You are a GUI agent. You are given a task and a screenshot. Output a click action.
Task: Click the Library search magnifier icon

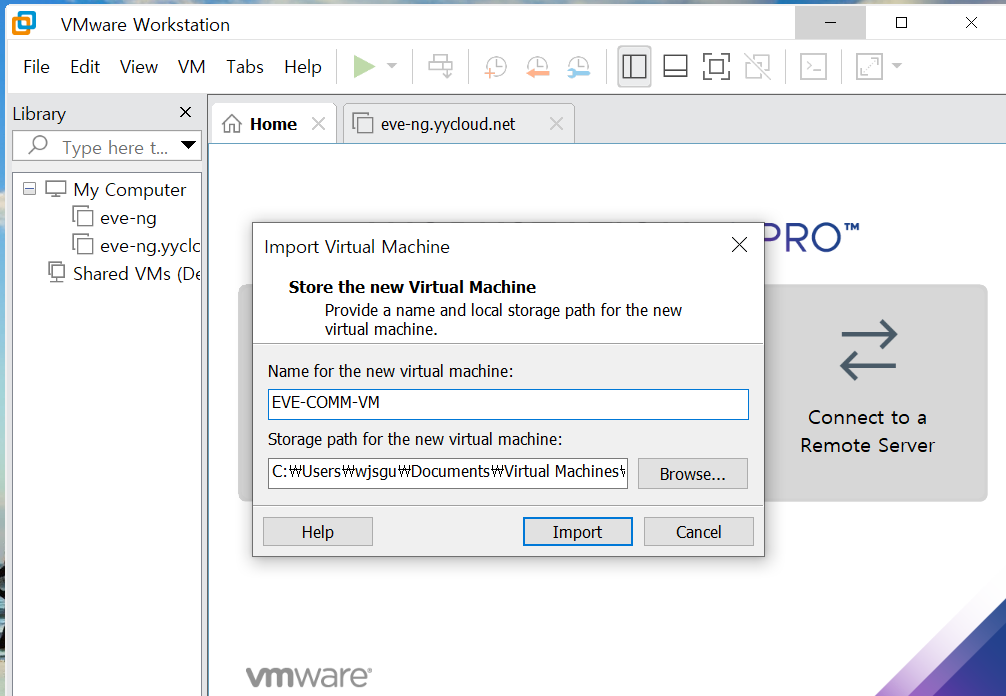(x=38, y=145)
